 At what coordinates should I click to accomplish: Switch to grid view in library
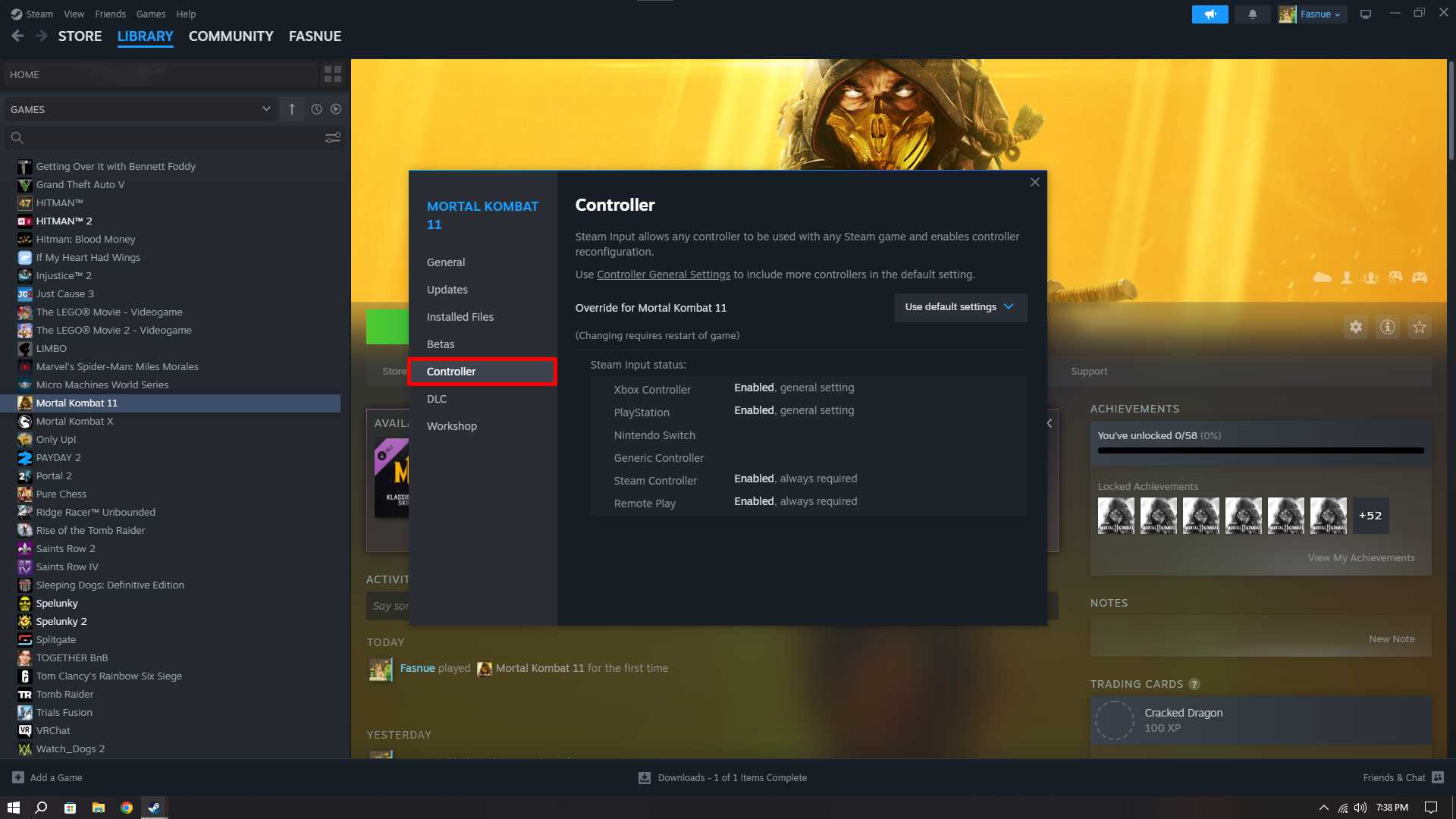(x=332, y=74)
